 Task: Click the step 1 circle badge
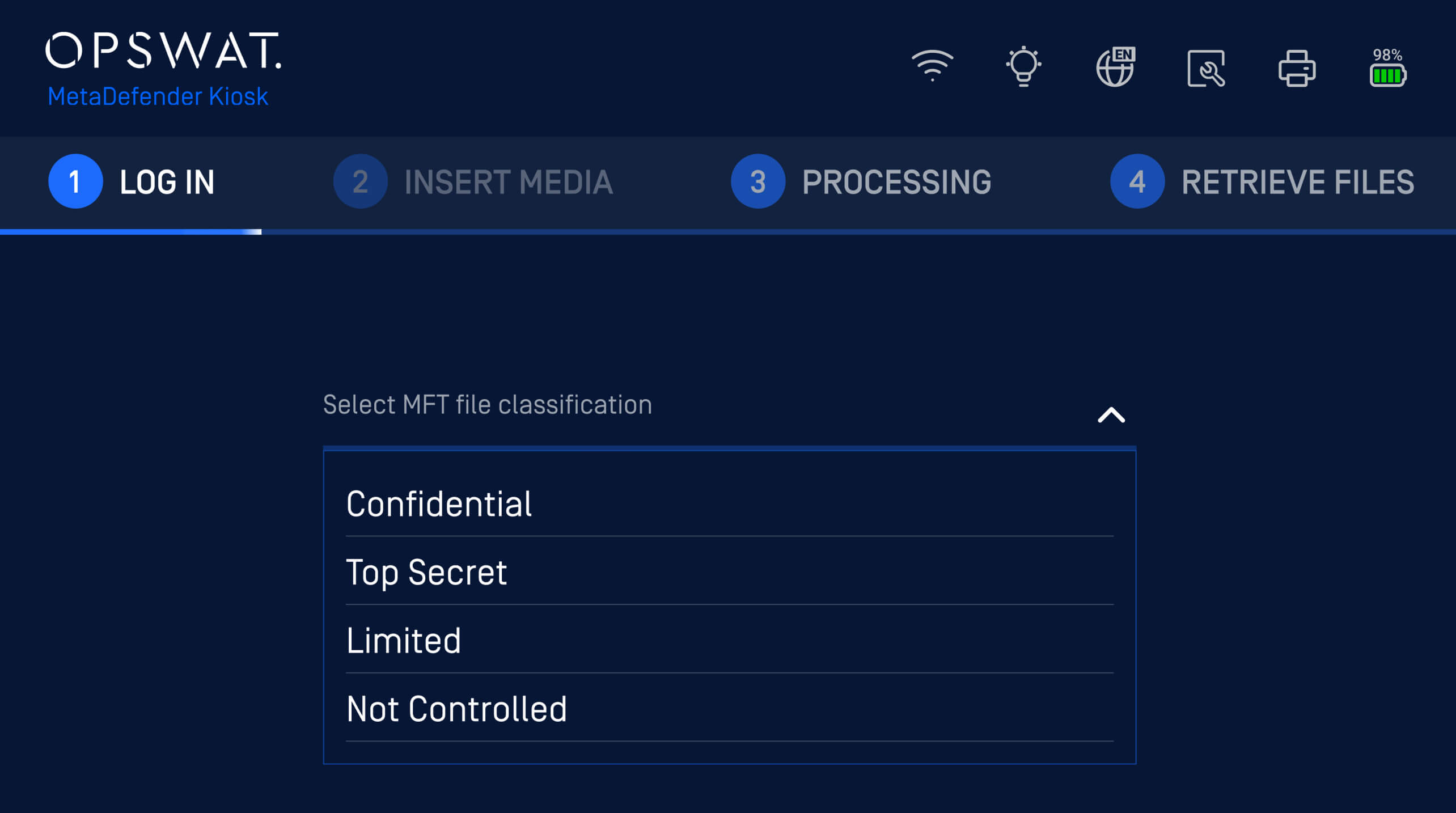75,181
